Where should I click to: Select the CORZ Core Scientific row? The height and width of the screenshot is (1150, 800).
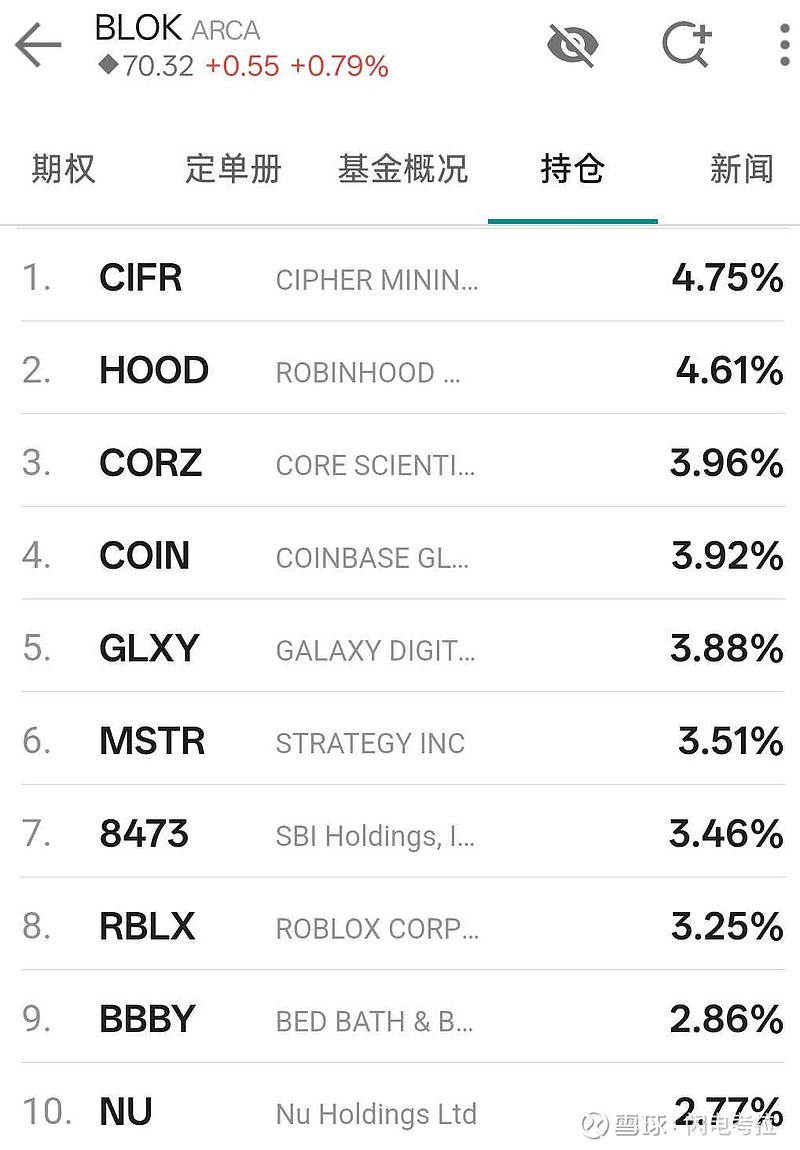click(400, 464)
